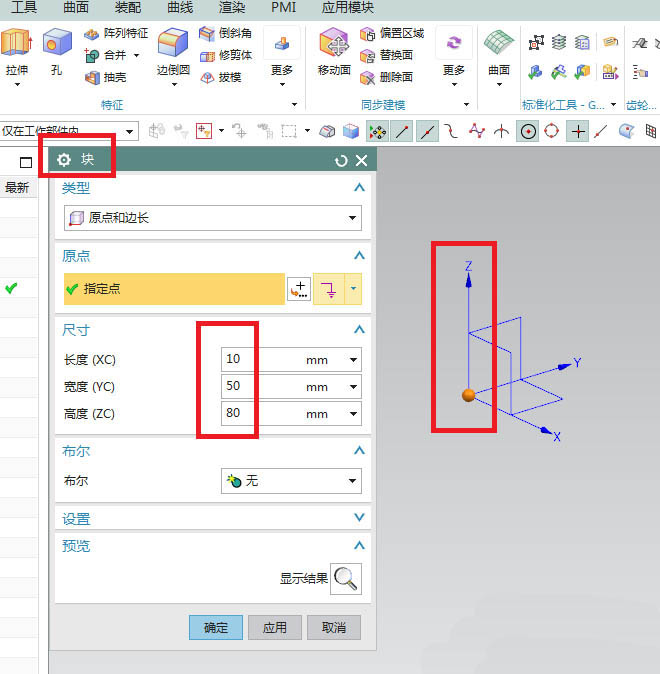Open the 渲染 ribbon tab
This screenshot has height=674, width=660.
tap(232, 8)
